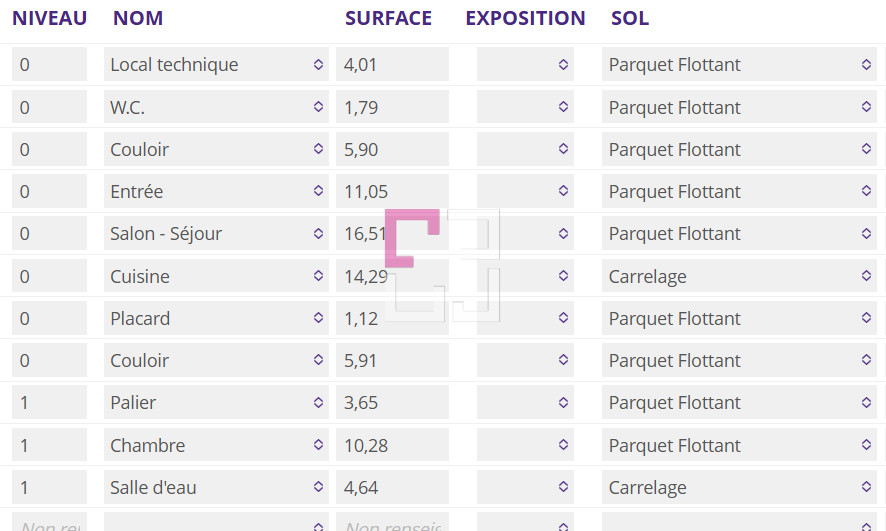Viewport: 886px width, 531px height.
Task: Click the SURFACE column header
Action: coord(388,18)
